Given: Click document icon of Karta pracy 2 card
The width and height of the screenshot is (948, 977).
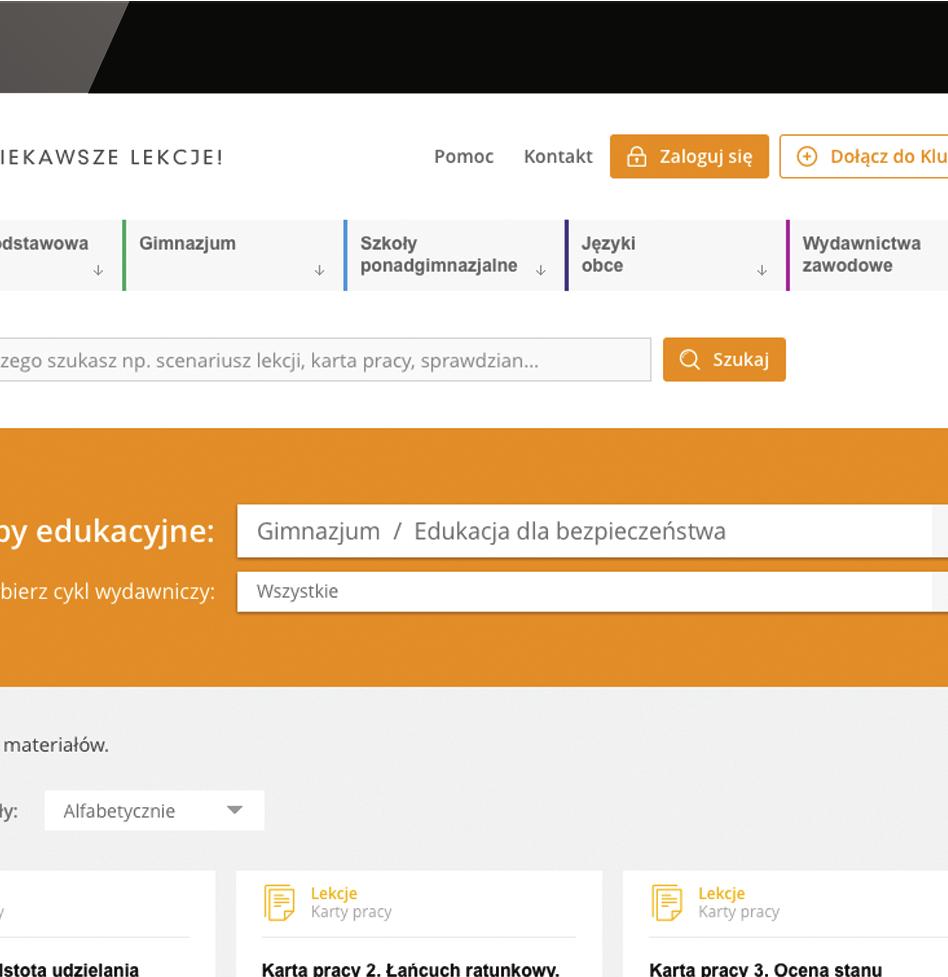Looking at the screenshot, I should pos(279,902).
